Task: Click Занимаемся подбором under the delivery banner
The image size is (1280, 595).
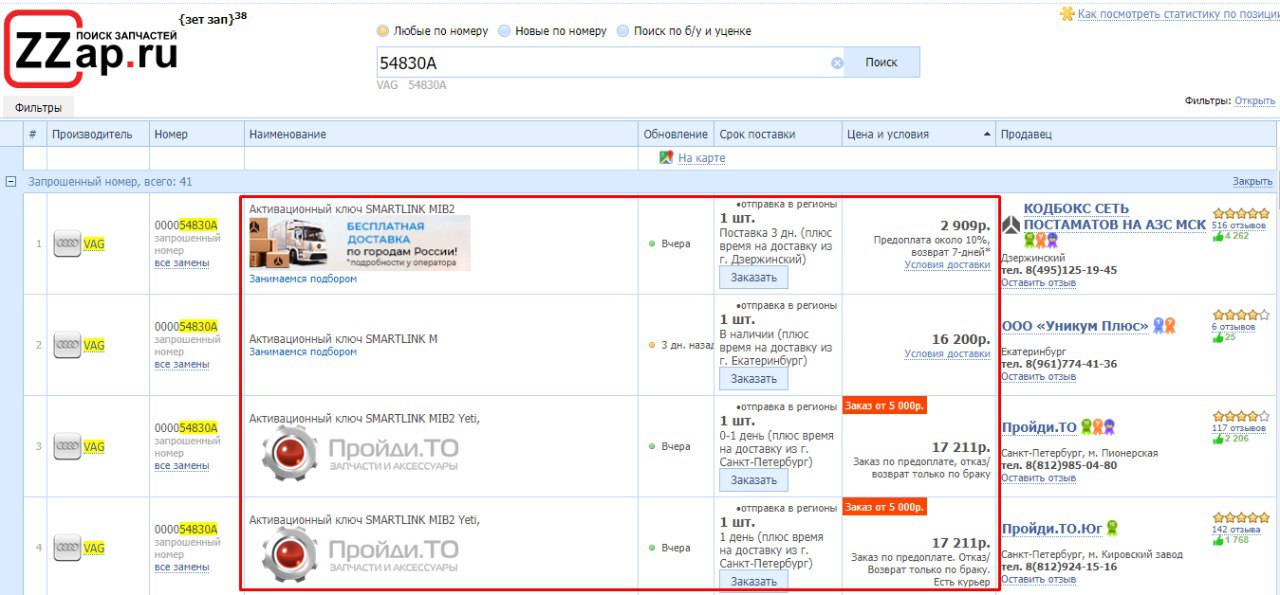Action: click(303, 279)
